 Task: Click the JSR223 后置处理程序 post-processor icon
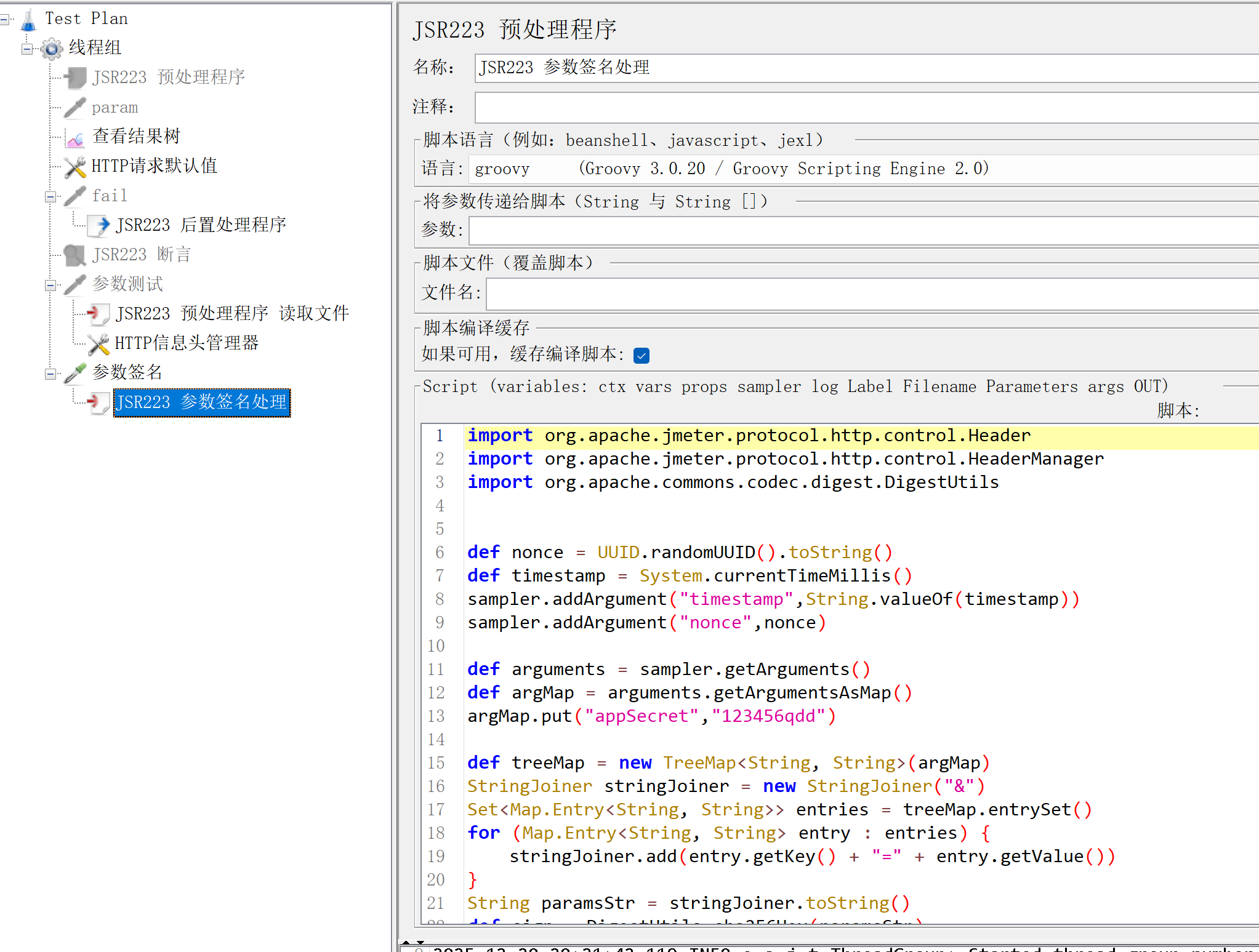tap(99, 225)
